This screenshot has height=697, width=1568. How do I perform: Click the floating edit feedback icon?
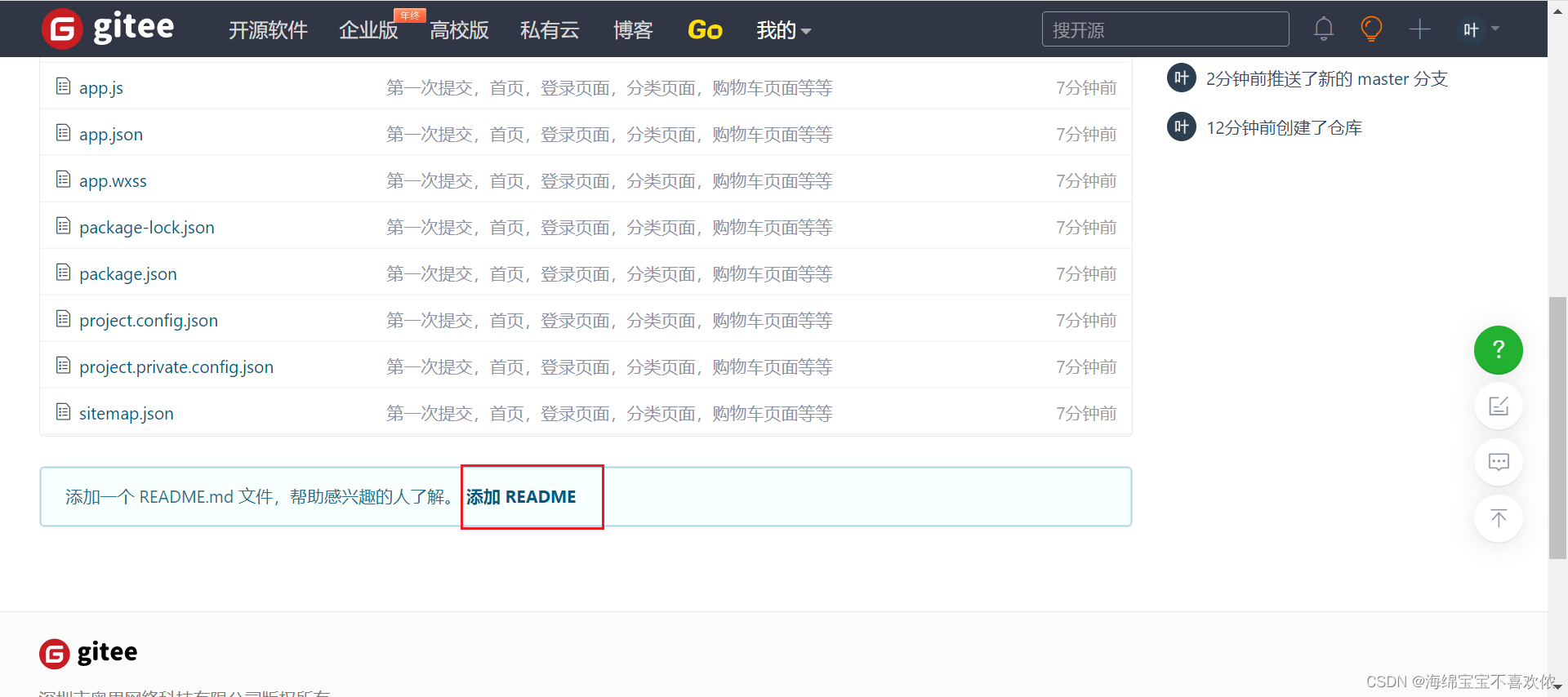(1499, 406)
